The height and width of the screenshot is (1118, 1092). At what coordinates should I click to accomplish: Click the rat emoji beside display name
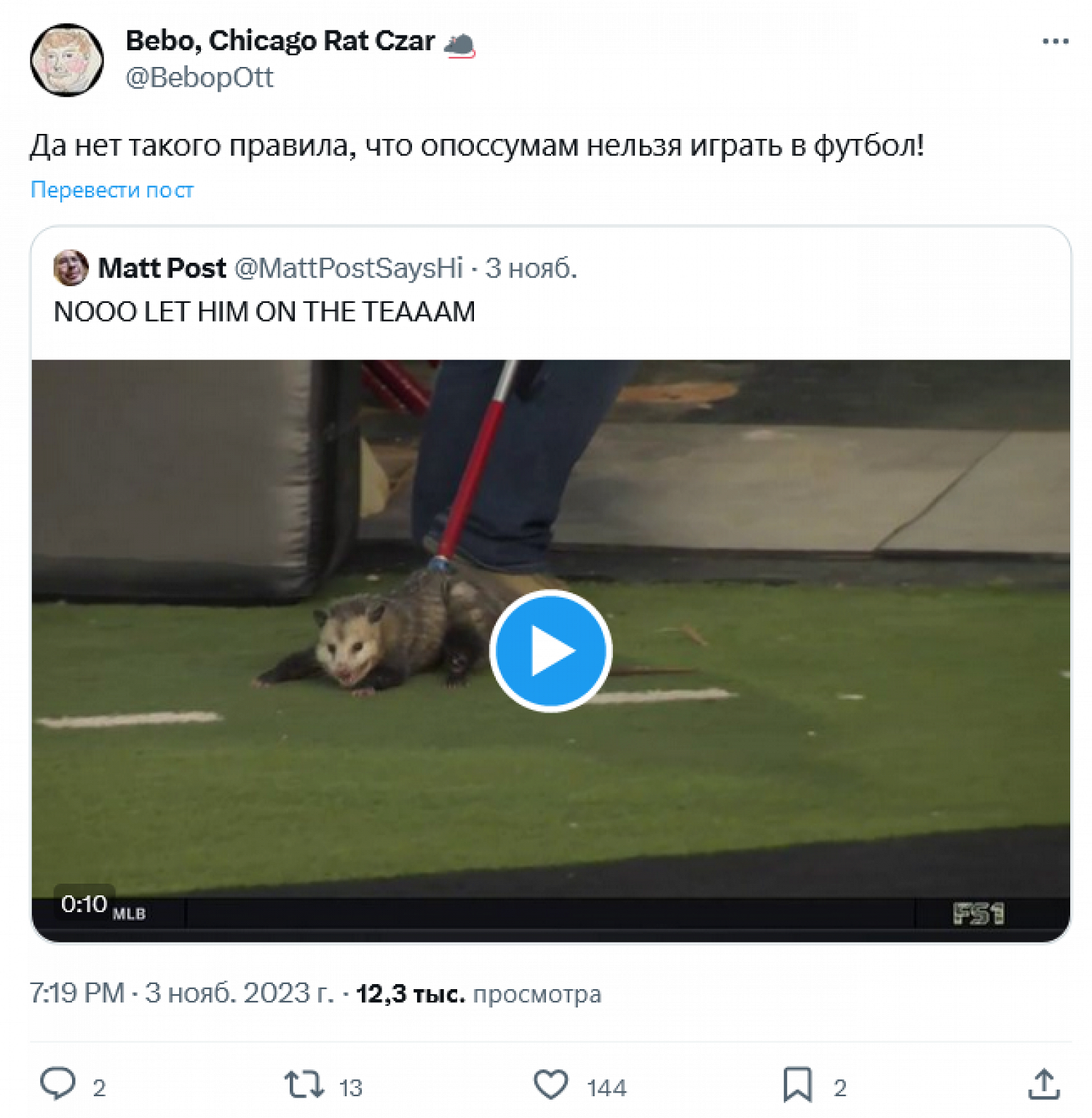click(459, 45)
